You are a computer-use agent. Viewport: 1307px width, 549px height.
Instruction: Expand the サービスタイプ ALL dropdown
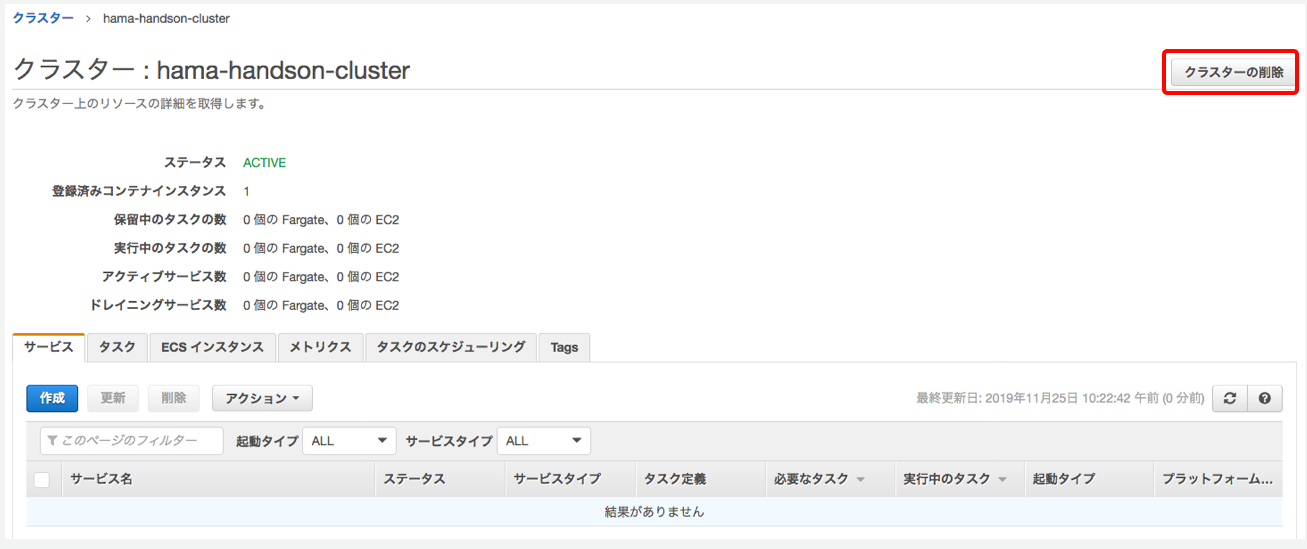point(544,441)
